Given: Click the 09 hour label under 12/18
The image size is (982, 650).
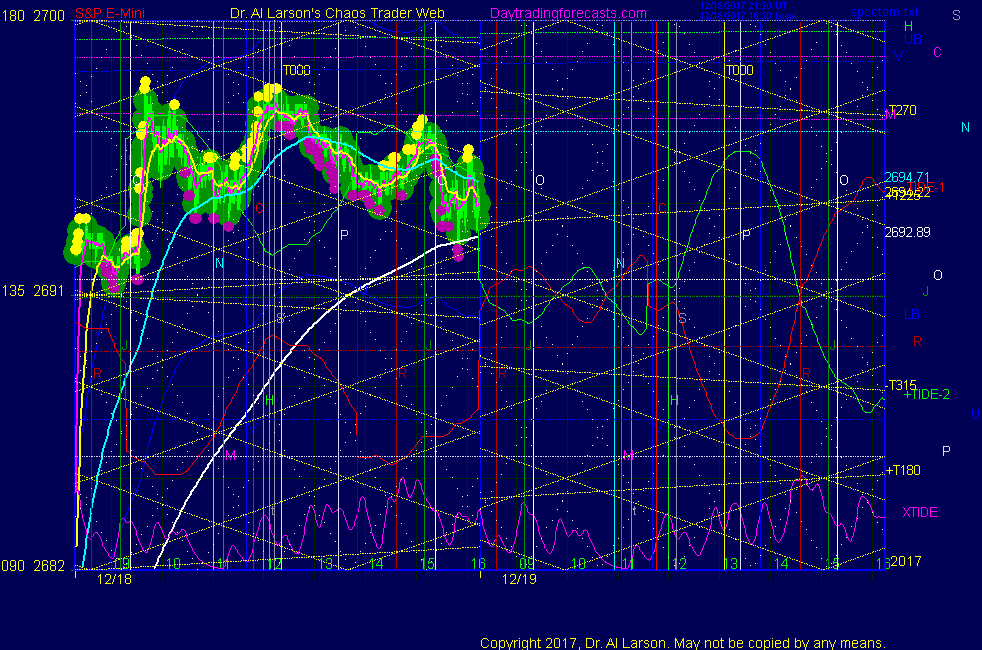Looking at the screenshot, I should (x=122, y=563).
